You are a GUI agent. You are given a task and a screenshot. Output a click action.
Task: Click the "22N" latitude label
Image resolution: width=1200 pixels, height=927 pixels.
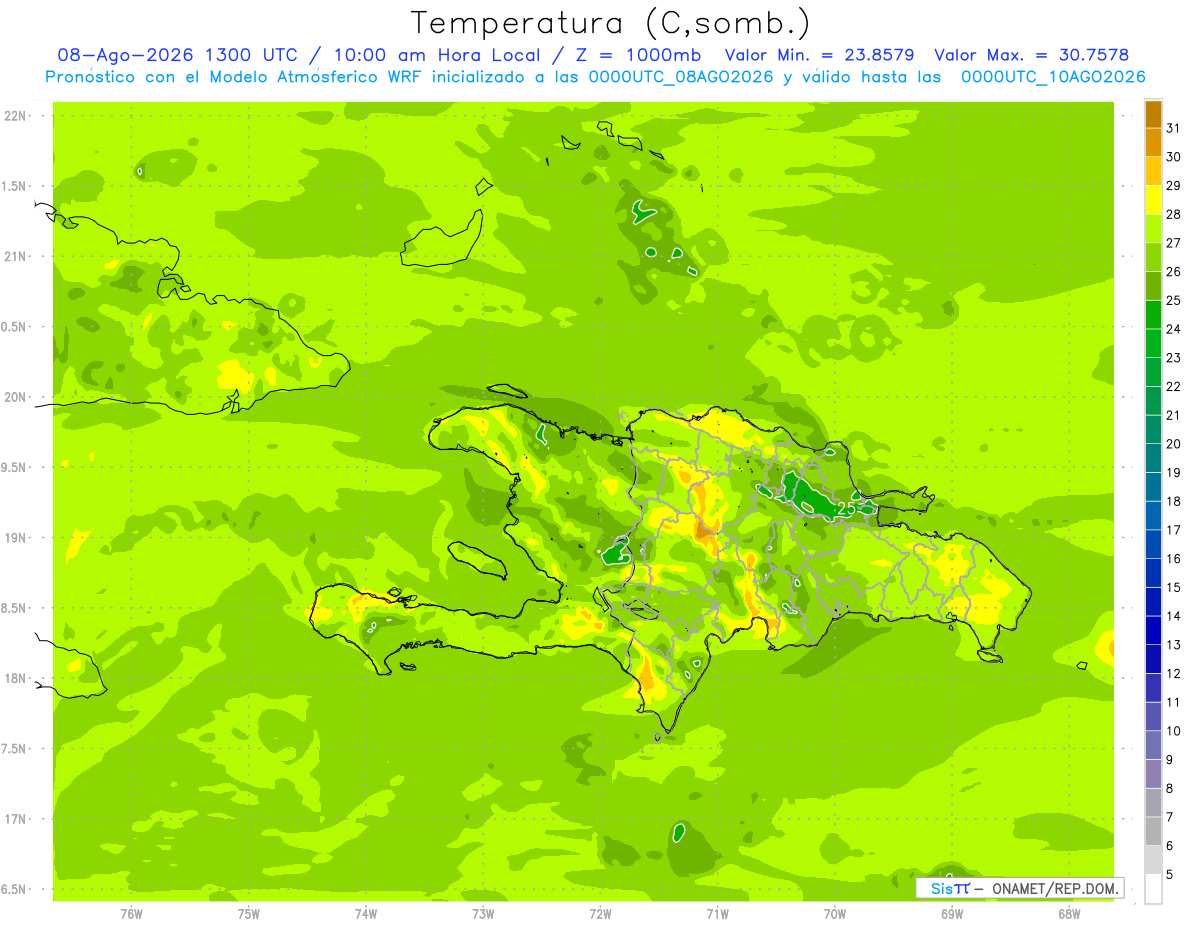click(15, 116)
